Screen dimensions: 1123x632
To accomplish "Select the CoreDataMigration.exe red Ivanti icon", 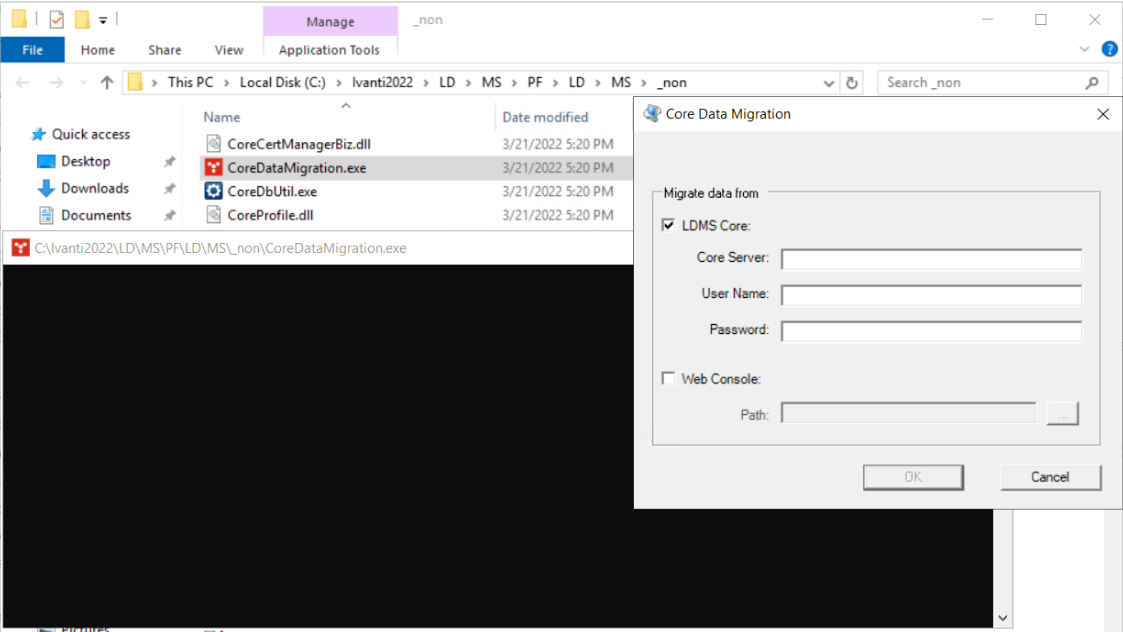I will click(213, 167).
